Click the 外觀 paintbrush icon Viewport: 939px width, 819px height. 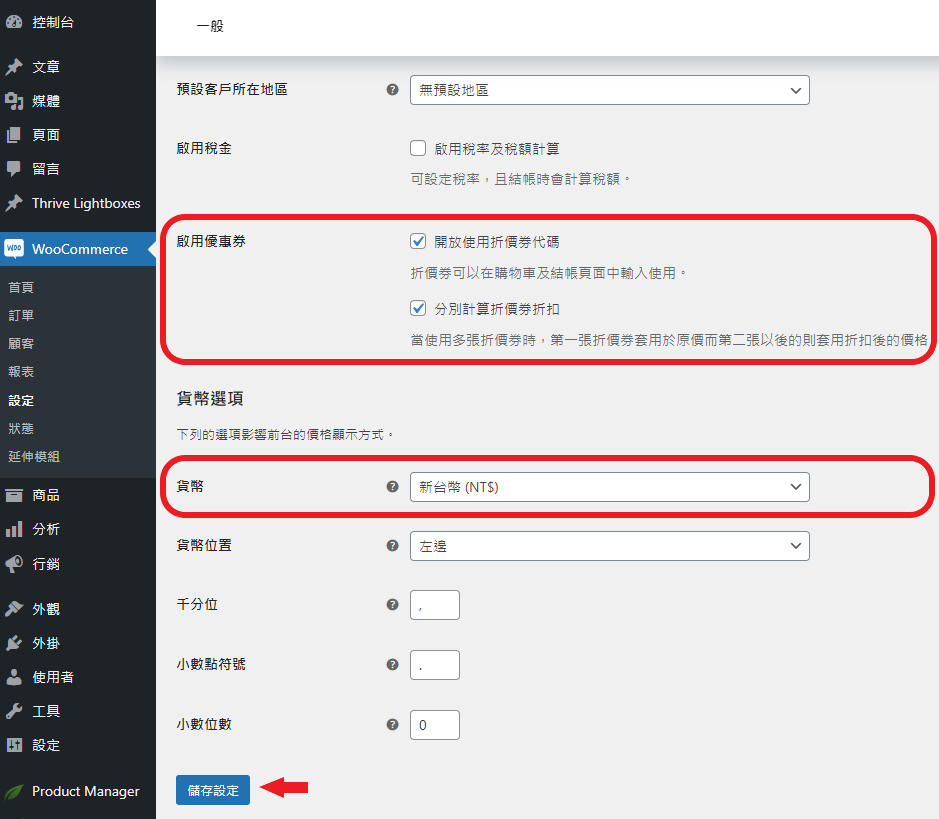pos(14,609)
